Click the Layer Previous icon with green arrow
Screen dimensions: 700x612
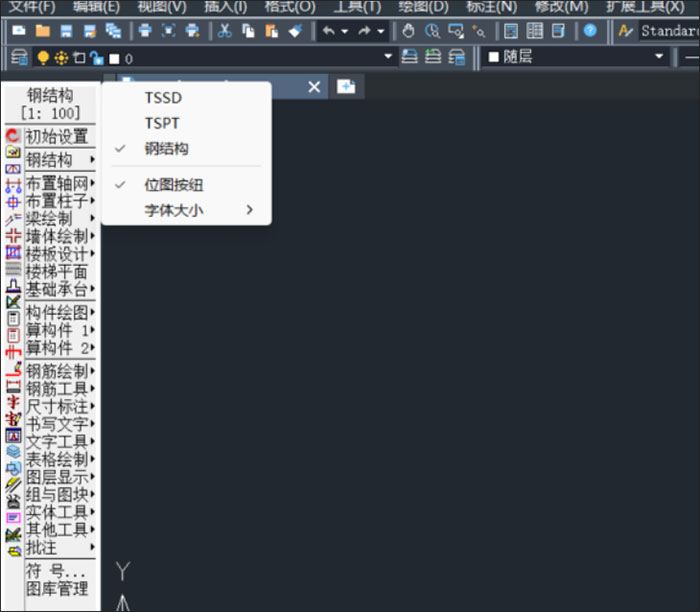[433, 57]
